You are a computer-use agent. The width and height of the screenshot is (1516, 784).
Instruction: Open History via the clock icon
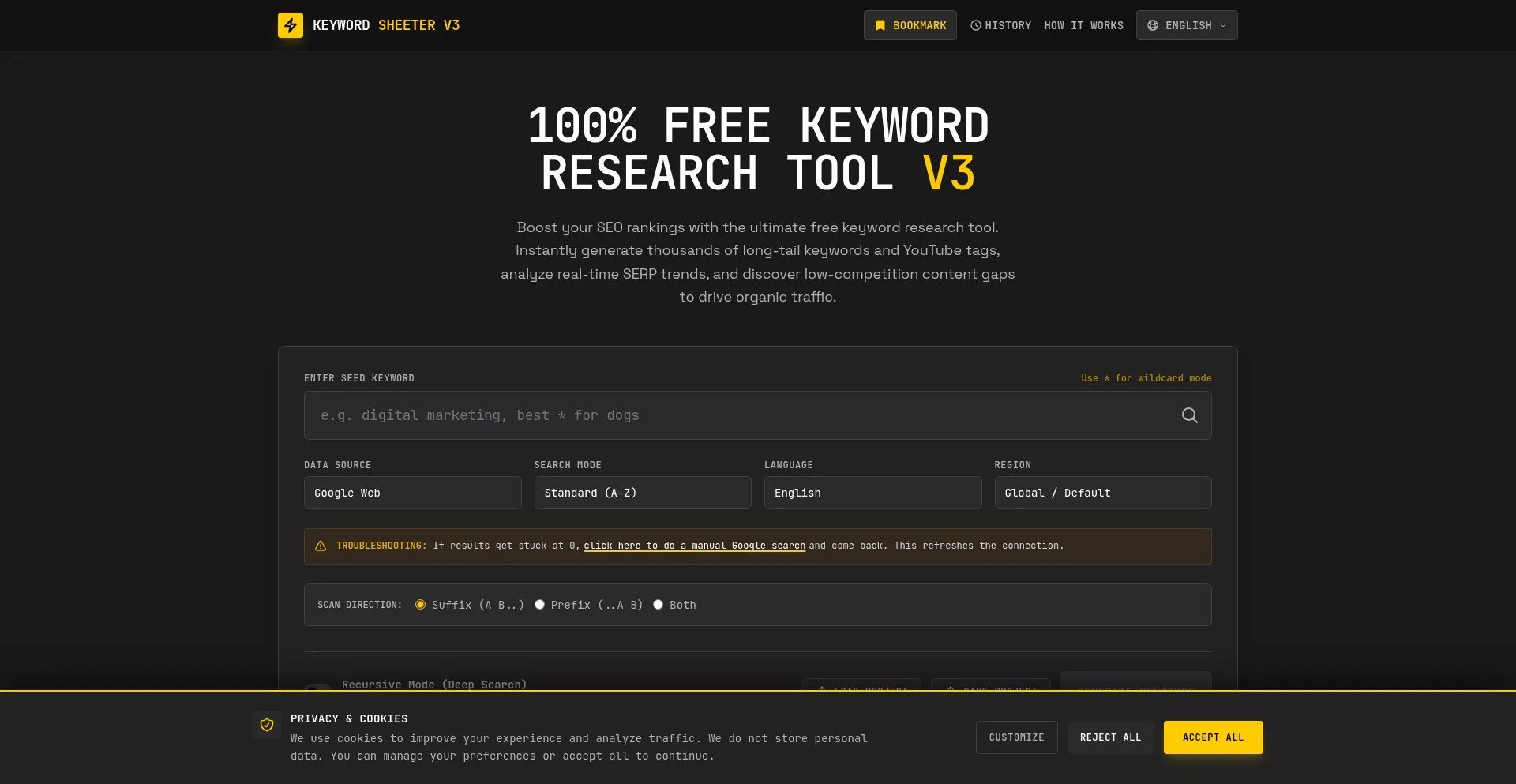point(976,25)
